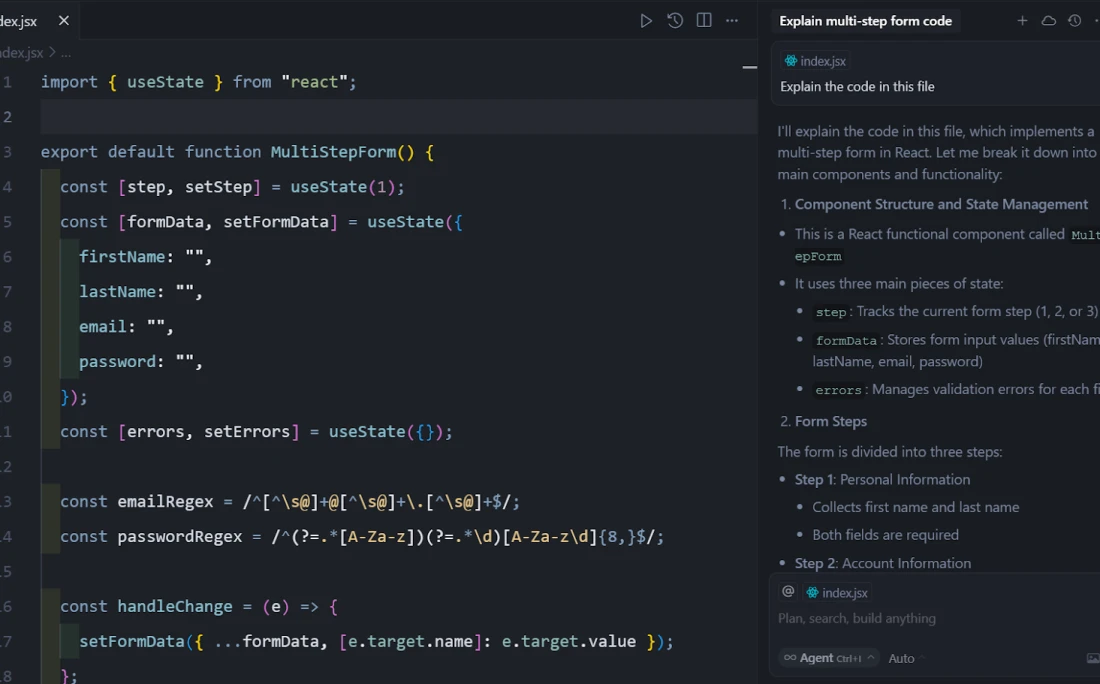Open the editor more actions ellipsis
Screen dimensions: 1100x684
(x=732, y=21)
